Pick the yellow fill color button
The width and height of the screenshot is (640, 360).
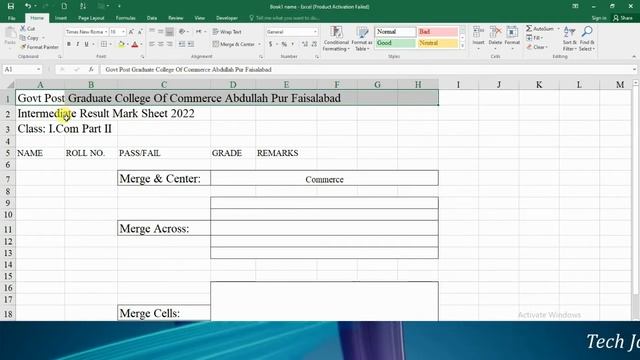click(x=121, y=44)
